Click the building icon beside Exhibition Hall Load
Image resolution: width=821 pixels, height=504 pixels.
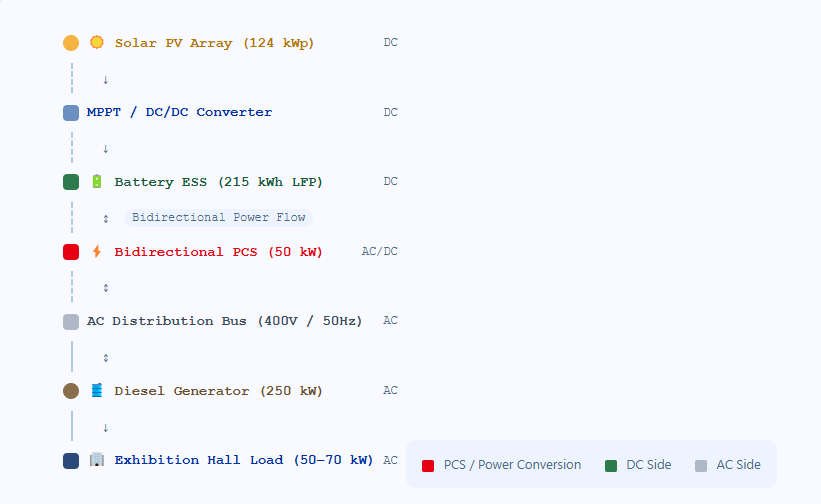(x=96, y=460)
